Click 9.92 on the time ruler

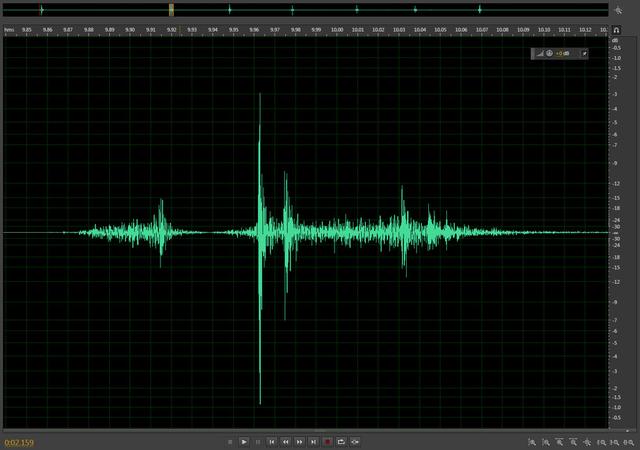(171, 29)
